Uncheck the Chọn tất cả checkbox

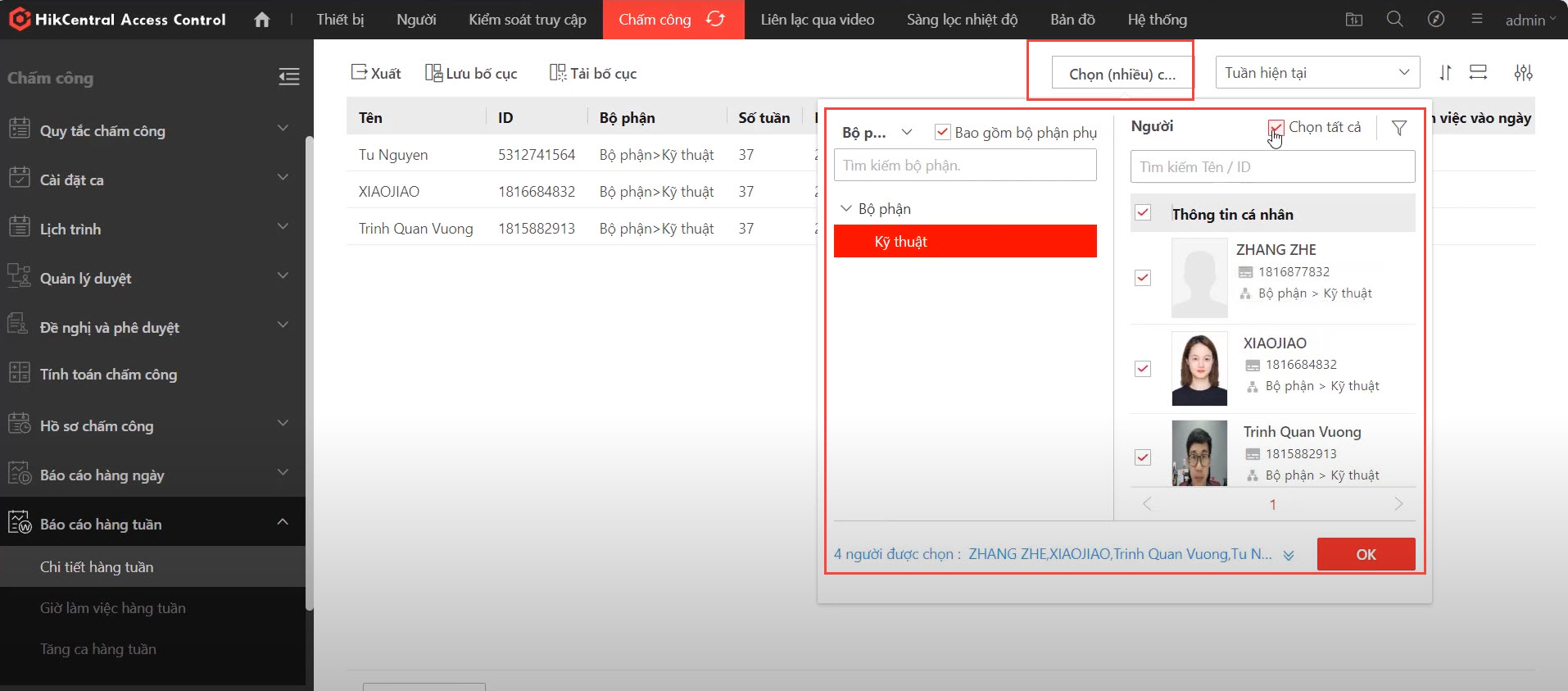[x=1276, y=127]
